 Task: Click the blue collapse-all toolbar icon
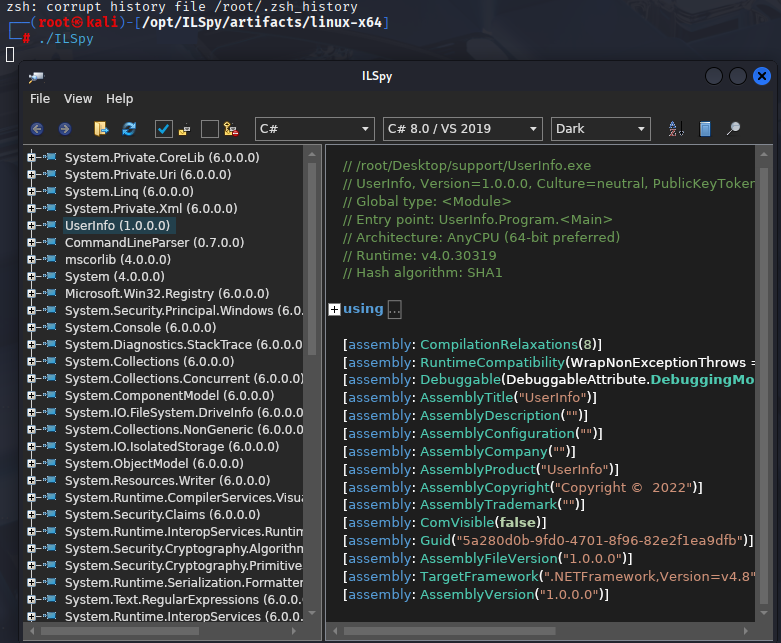(705, 129)
